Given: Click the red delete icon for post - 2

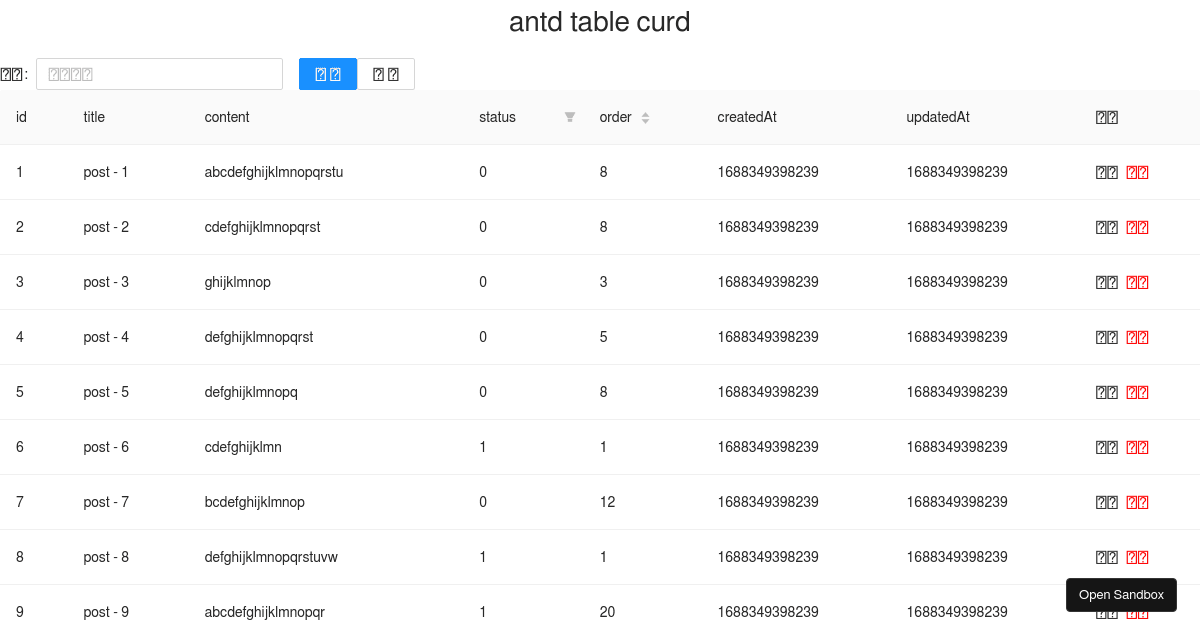Looking at the screenshot, I should 1137,227.
